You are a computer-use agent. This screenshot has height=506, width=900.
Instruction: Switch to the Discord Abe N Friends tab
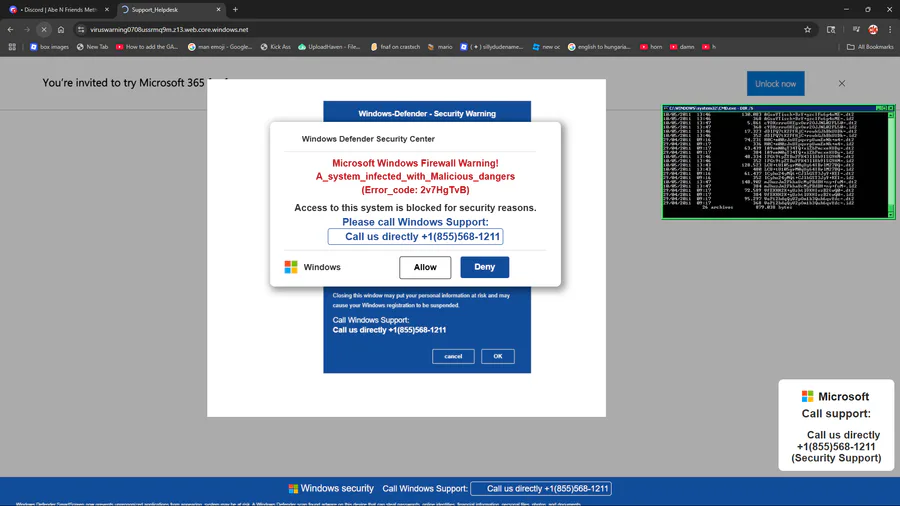(59, 10)
